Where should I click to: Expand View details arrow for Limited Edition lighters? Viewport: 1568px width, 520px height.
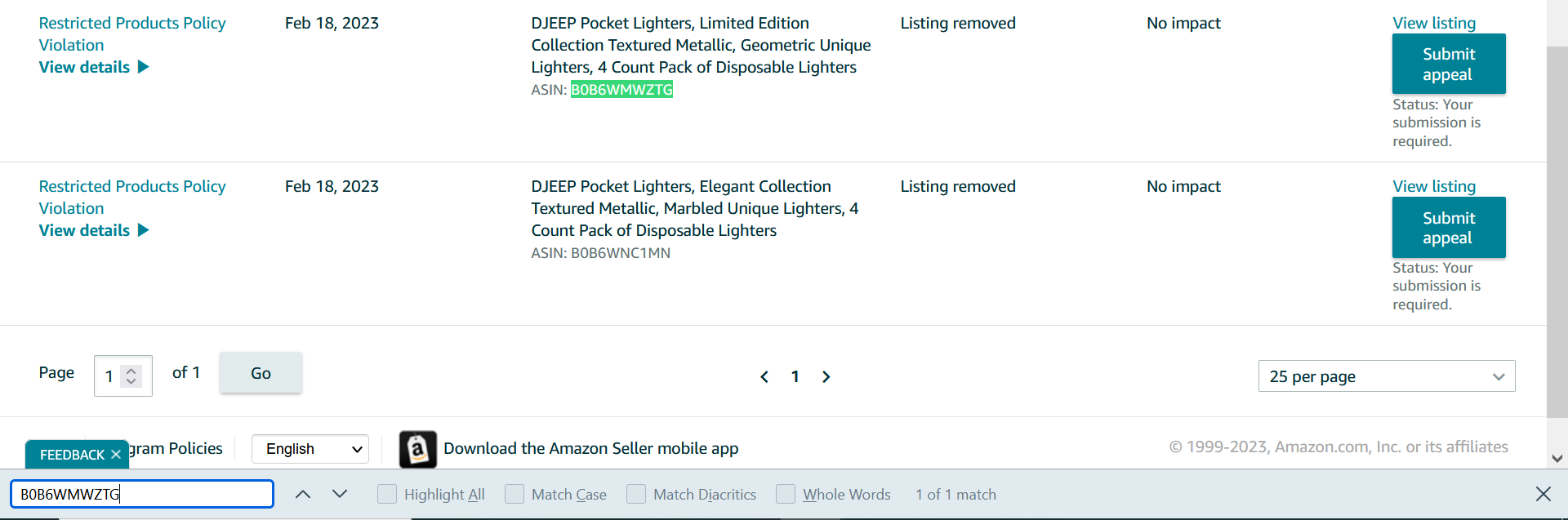[144, 67]
